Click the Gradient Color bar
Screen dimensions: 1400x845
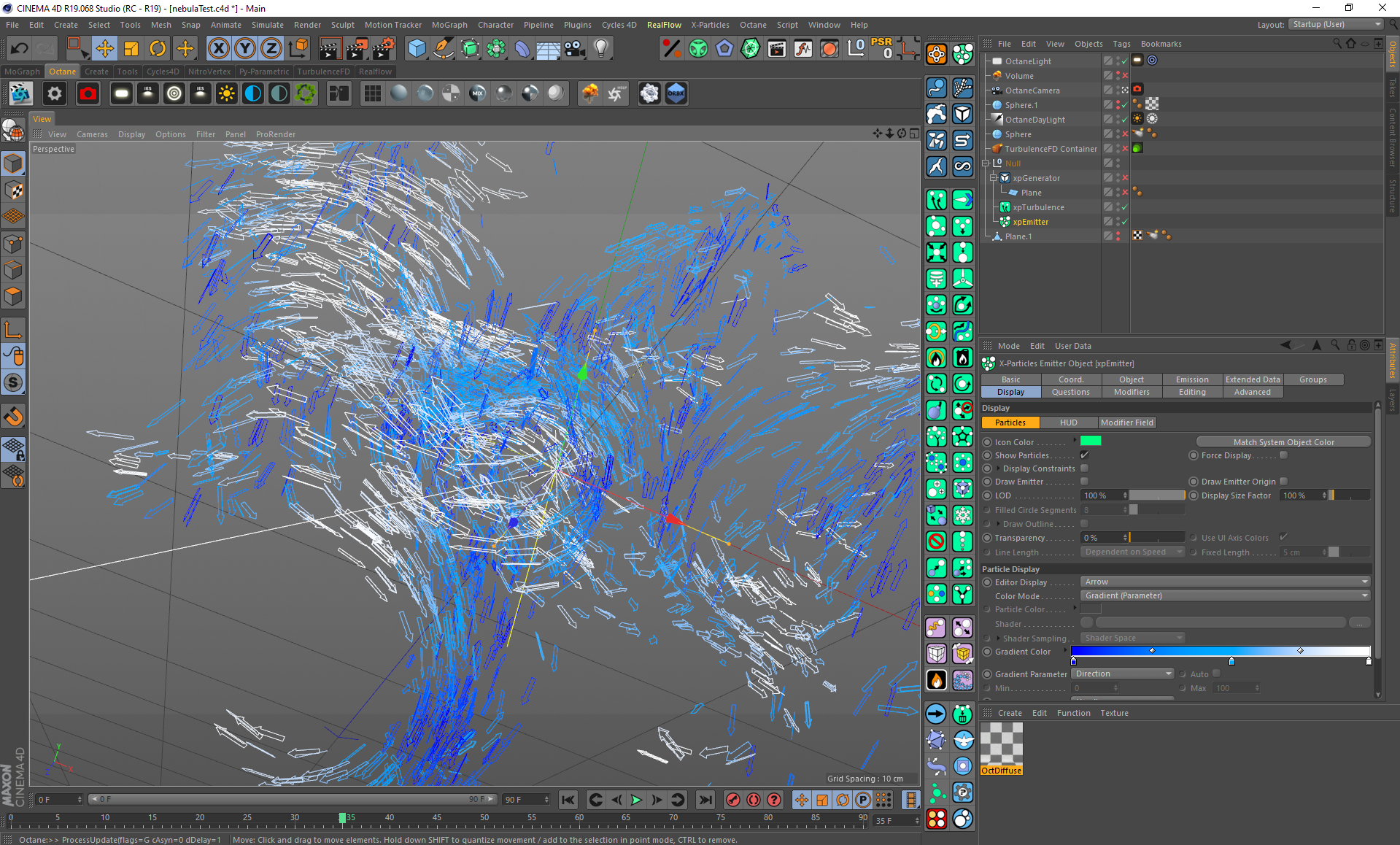(x=1221, y=651)
